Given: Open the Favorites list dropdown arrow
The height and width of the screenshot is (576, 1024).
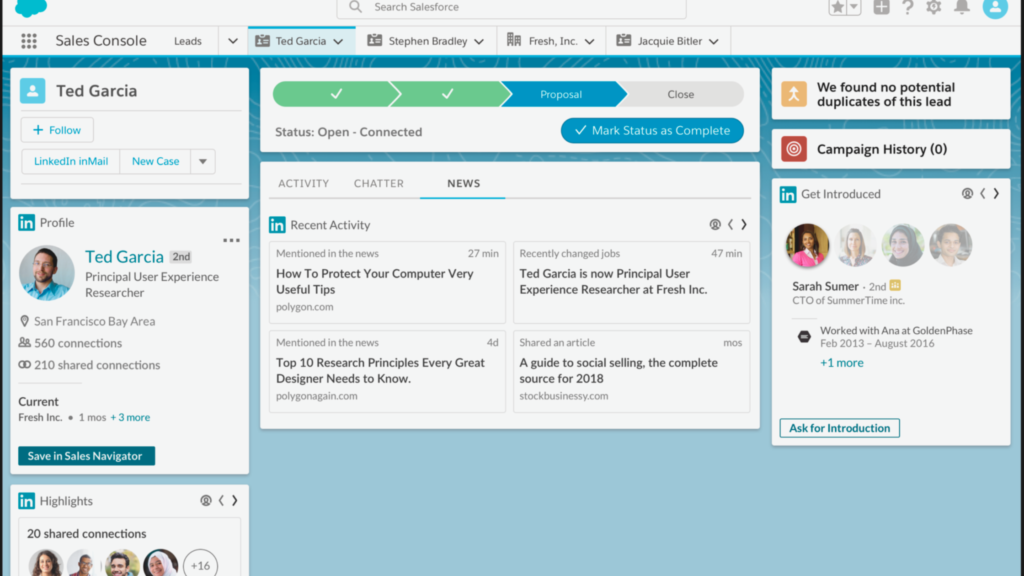Looking at the screenshot, I should point(854,7).
